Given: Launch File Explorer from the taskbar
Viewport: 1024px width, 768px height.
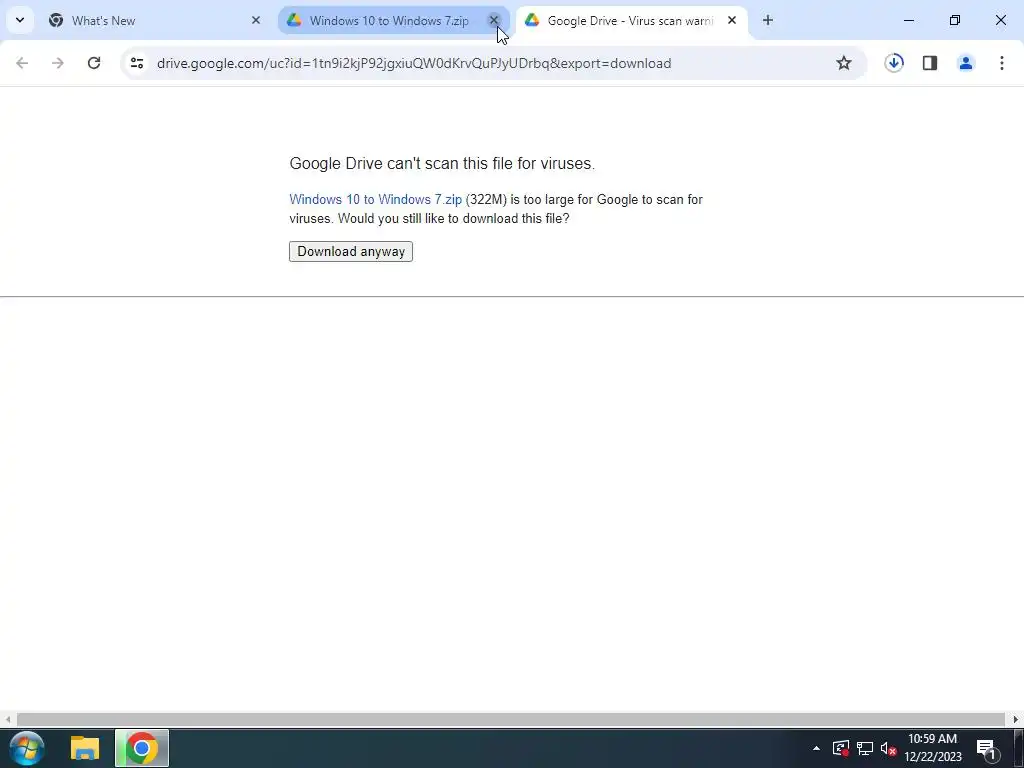Looking at the screenshot, I should point(85,748).
